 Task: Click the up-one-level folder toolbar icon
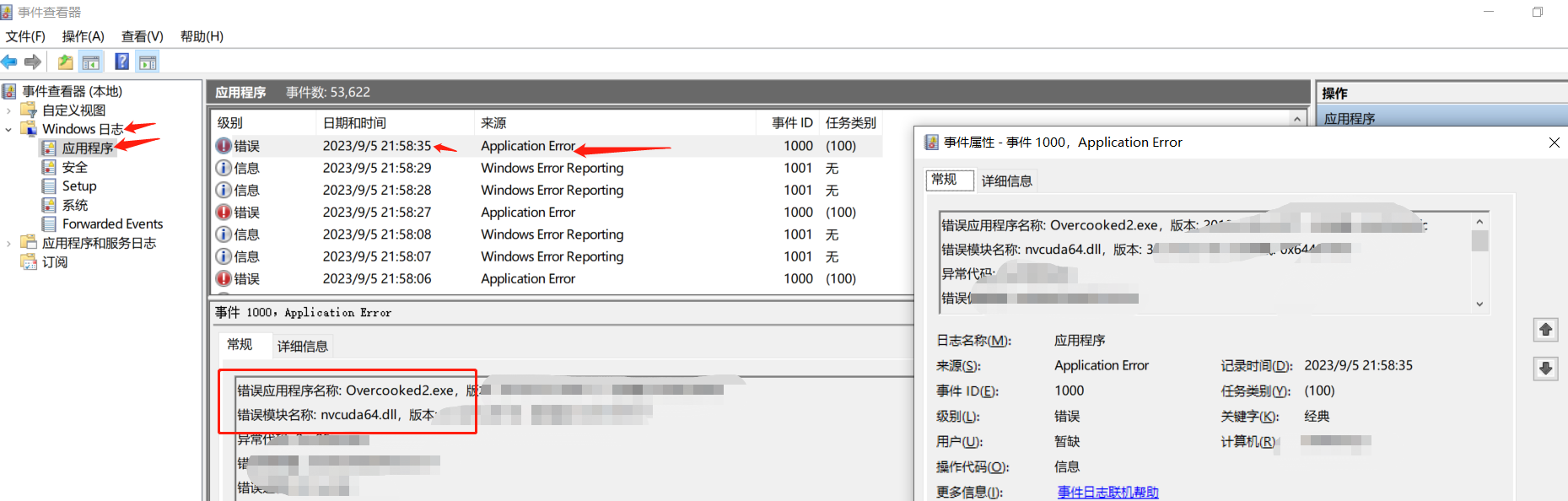[x=65, y=62]
